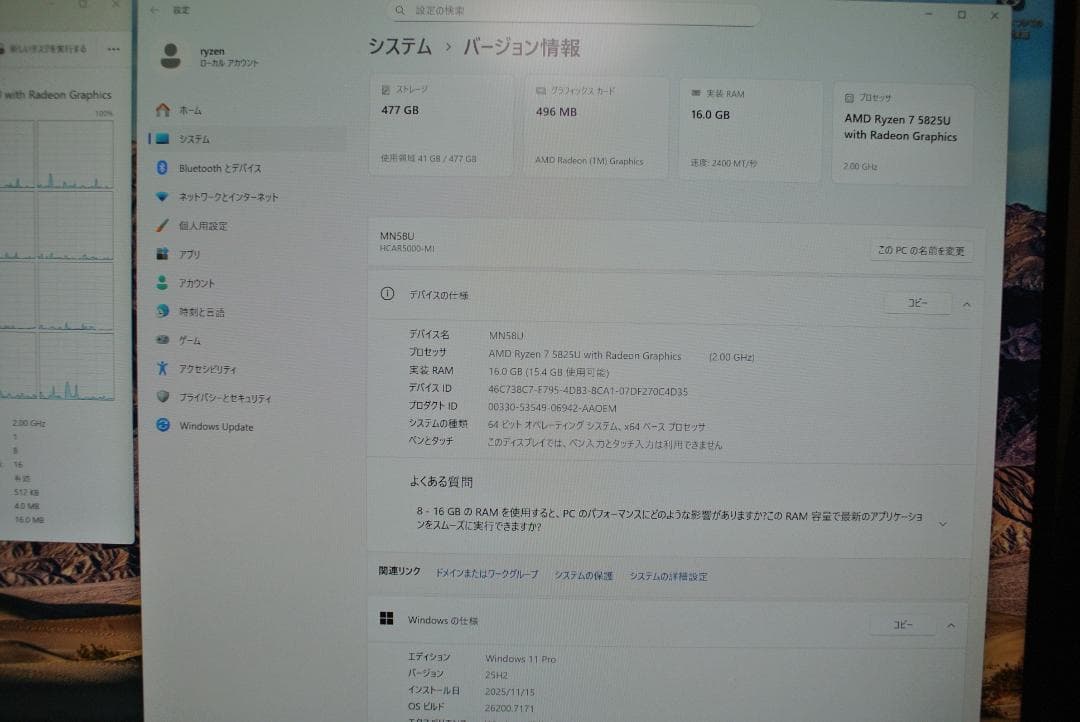Open Windows Update from the sidebar
Screen dimensions: 1080x722
214,426
